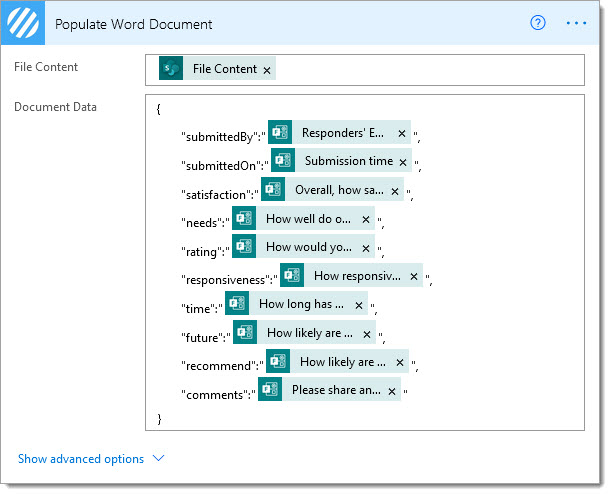Open the three-dots more options menu
The height and width of the screenshot is (494, 610).
pos(576,23)
